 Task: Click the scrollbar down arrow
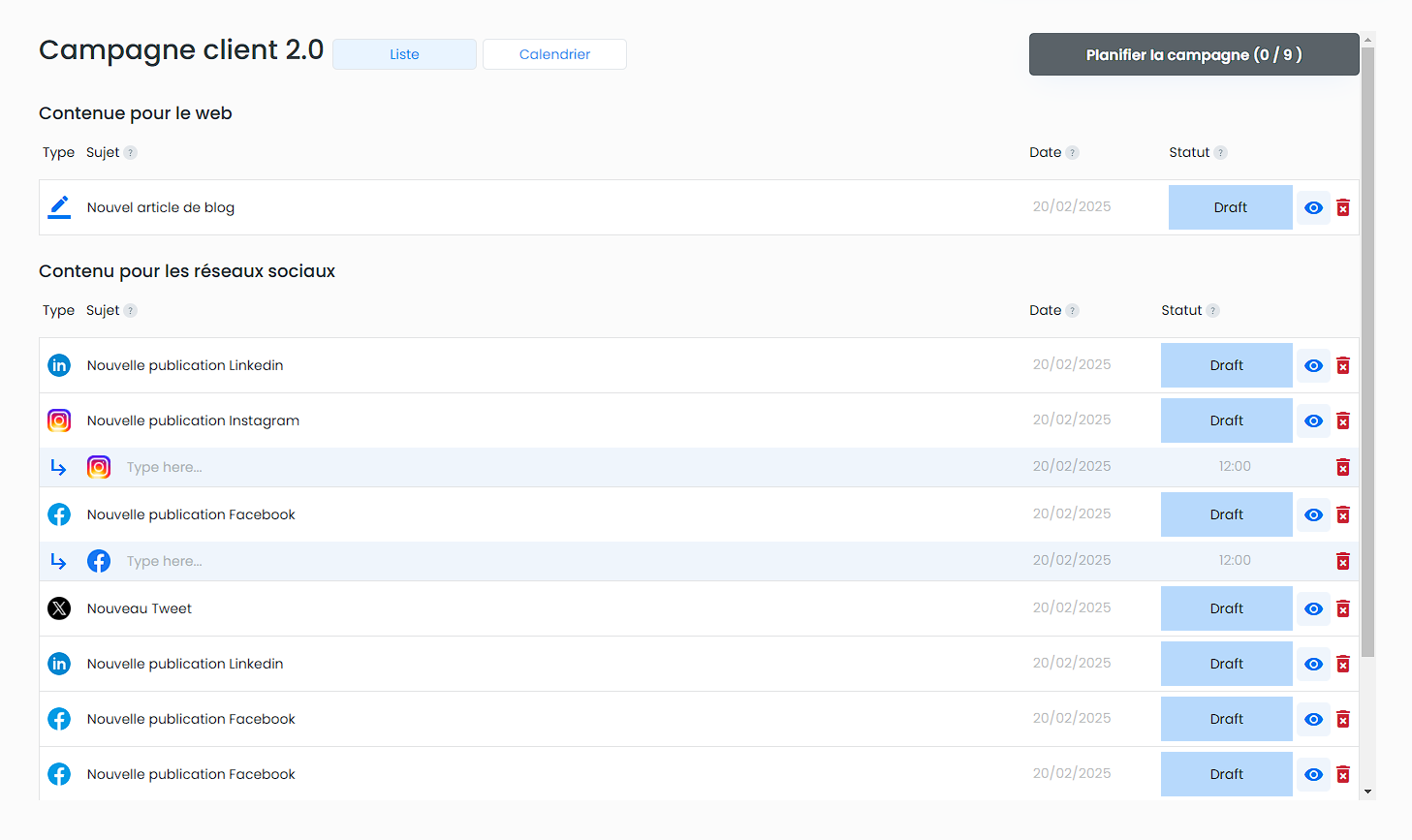[1367, 792]
